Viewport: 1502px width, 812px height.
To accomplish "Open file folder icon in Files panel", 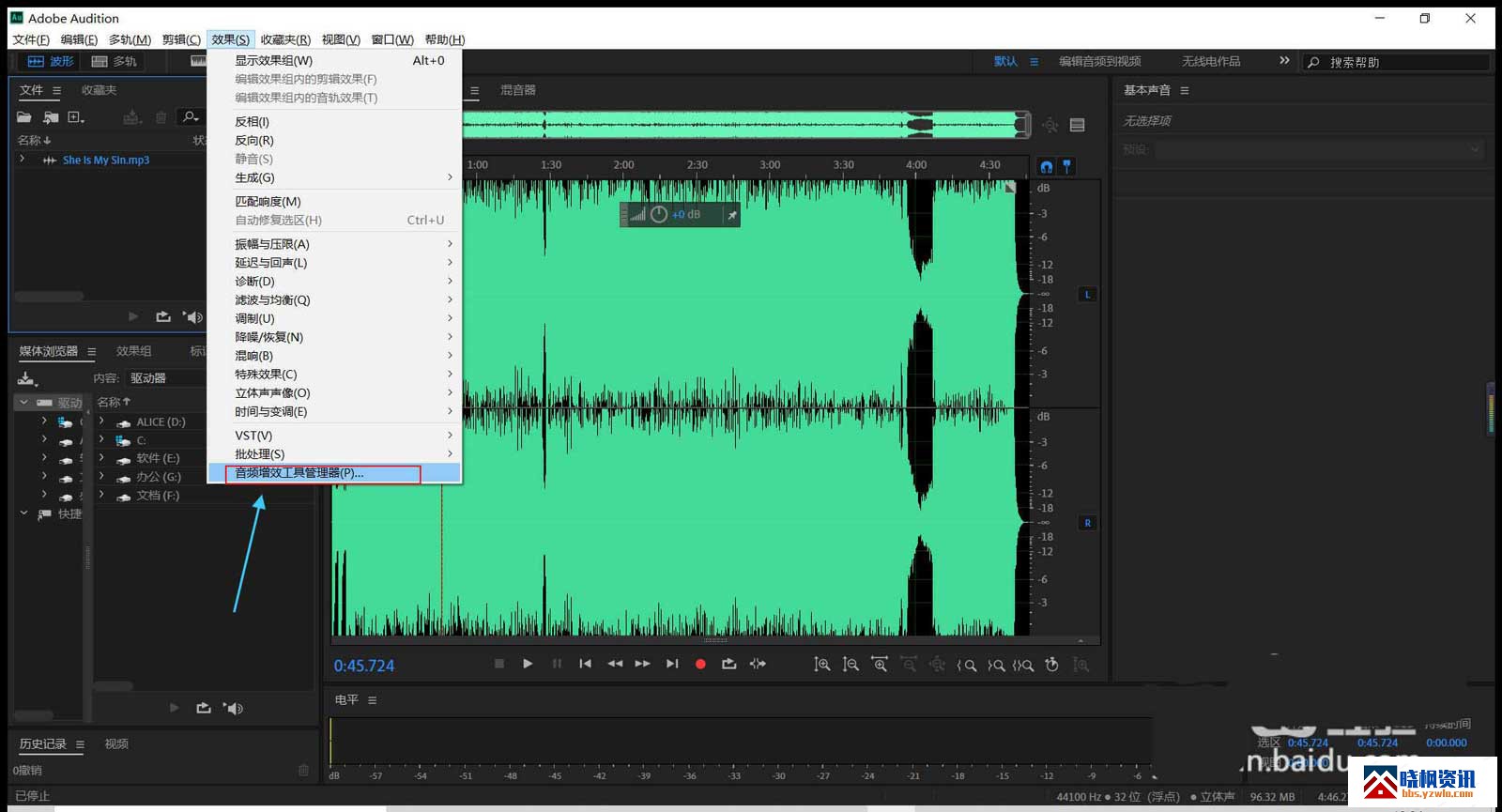I will point(24,117).
